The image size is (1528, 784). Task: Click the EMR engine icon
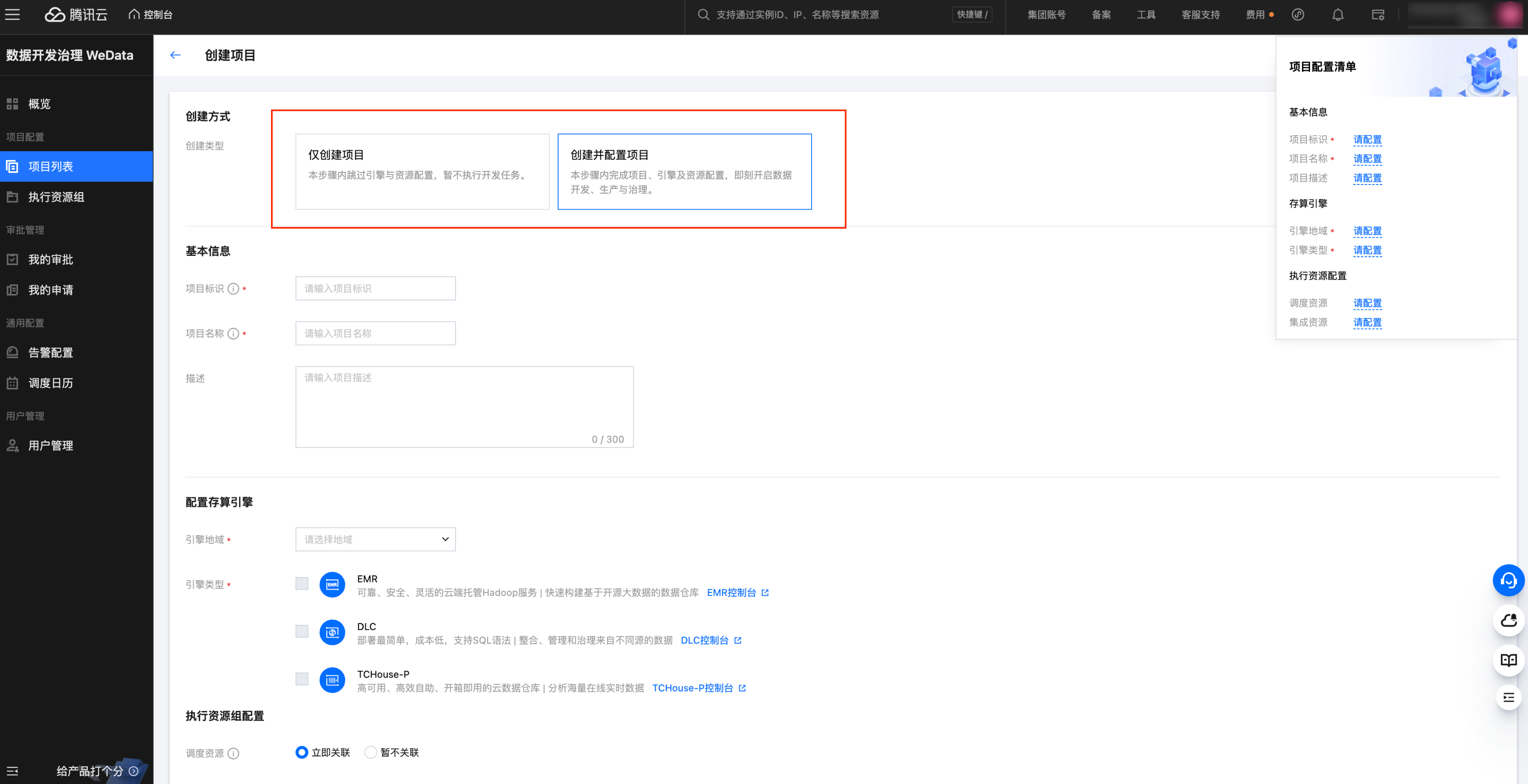coord(332,585)
